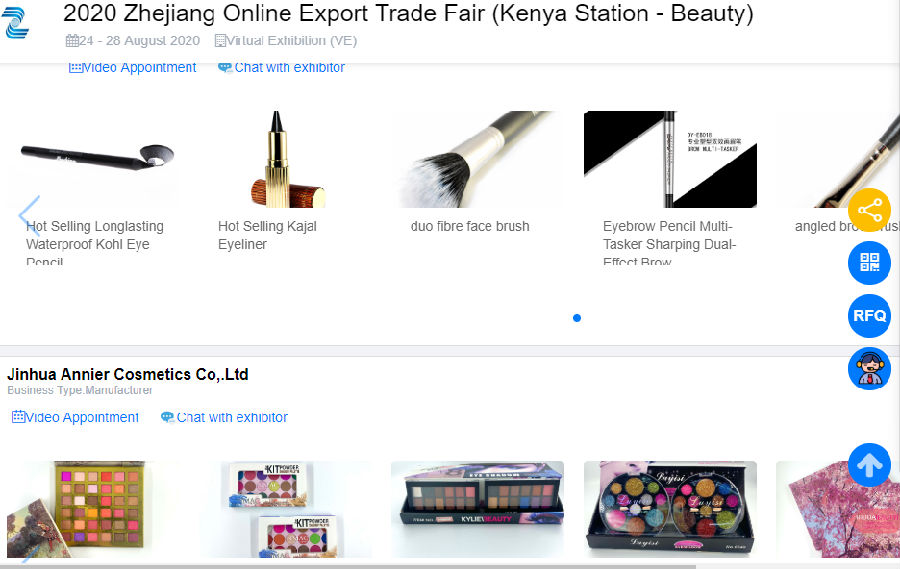The image size is (900, 569).
Task: Open Jinhua Annier Cosmetics Co,.Ltd company title
Action: click(127, 374)
